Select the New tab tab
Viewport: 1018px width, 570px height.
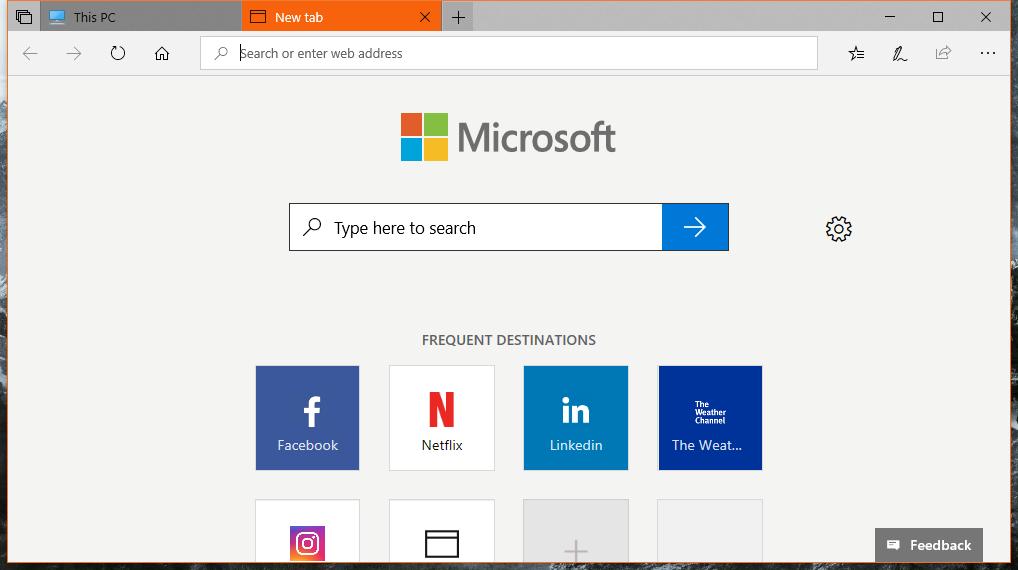pyautogui.click(x=341, y=17)
